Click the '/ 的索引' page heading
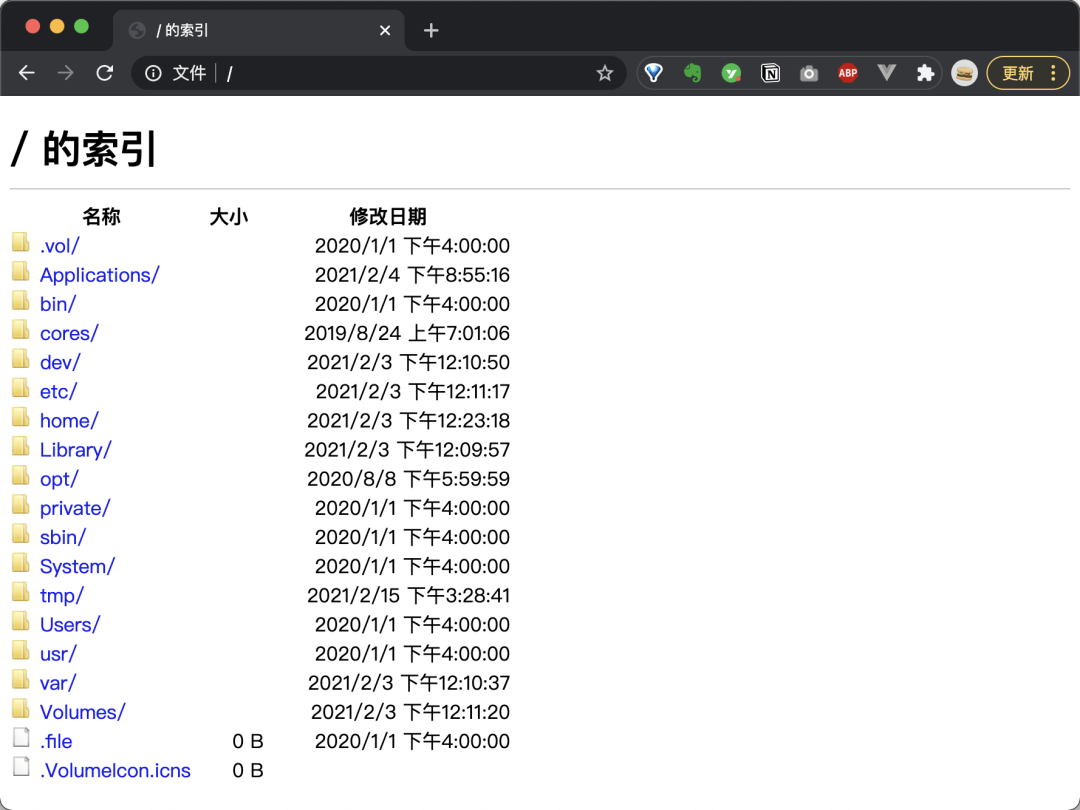 tap(84, 149)
